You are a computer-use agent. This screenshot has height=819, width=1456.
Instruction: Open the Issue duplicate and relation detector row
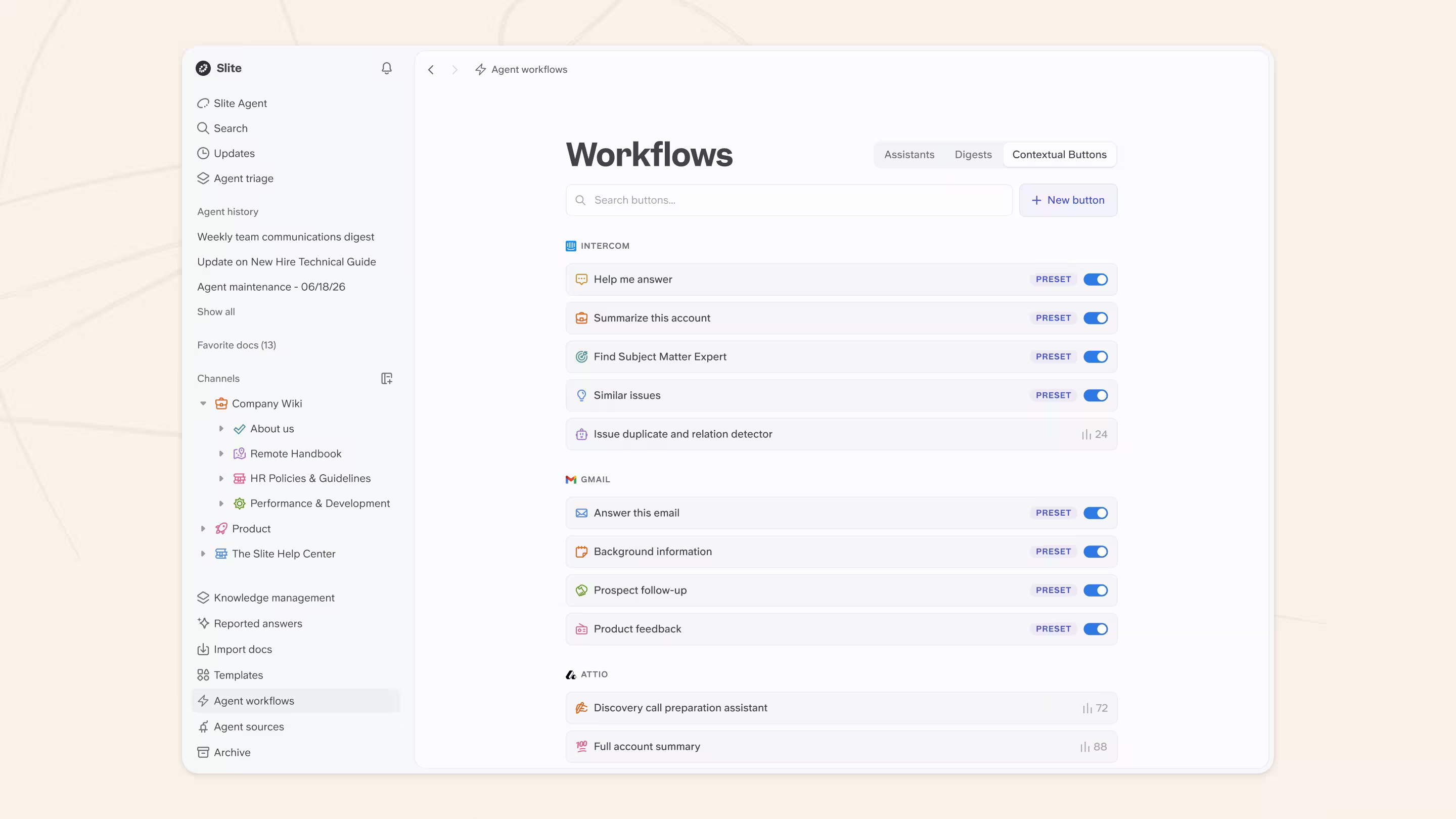click(x=841, y=434)
